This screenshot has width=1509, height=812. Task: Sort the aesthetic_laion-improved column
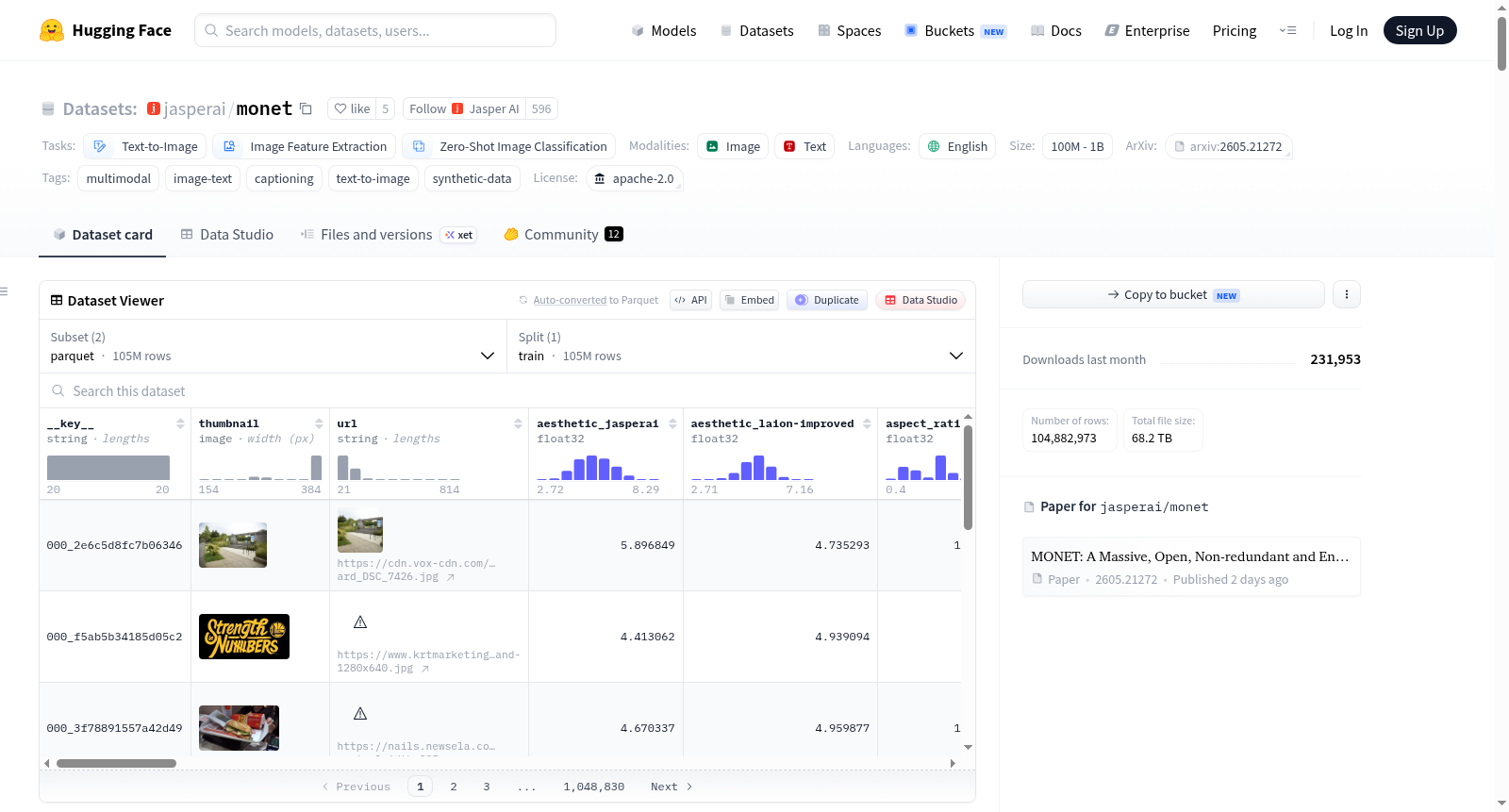tap(867, 423)
